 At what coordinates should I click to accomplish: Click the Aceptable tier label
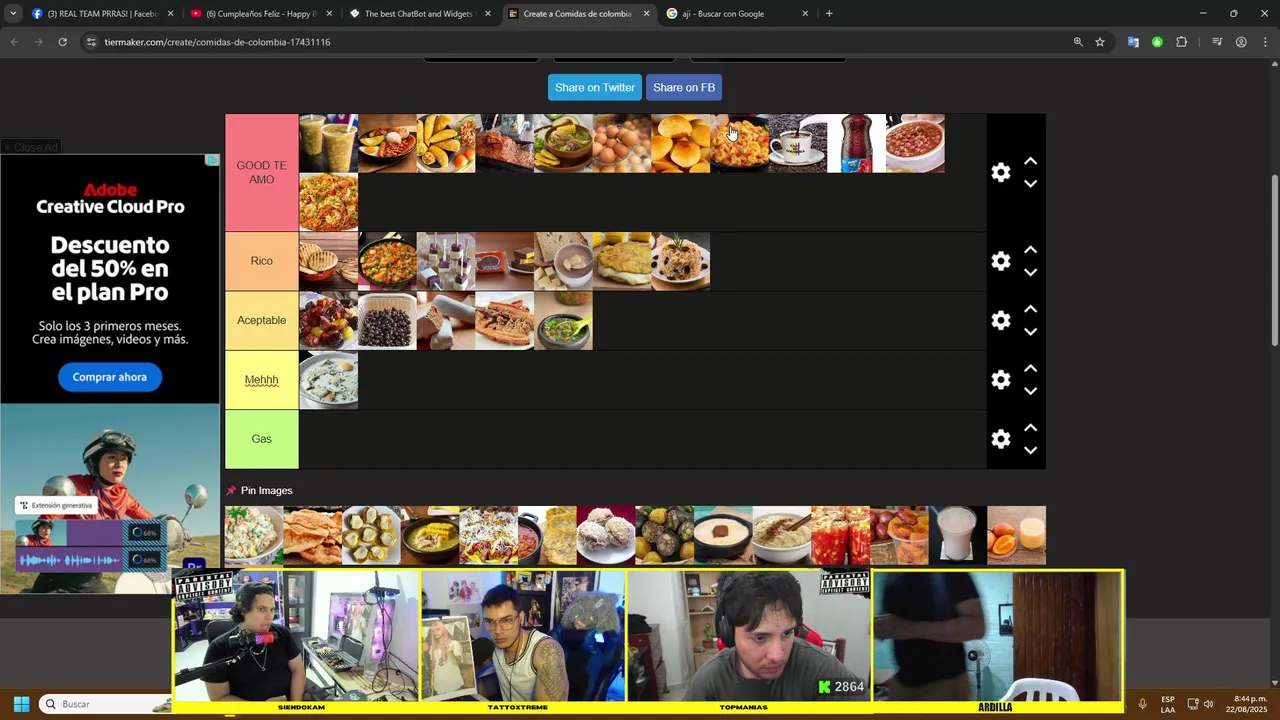coord(261,320)
